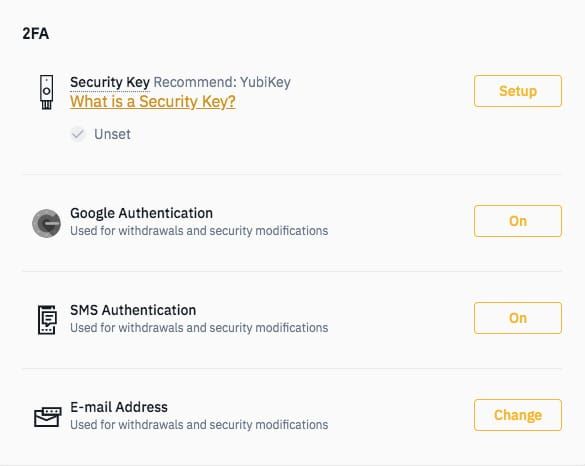Click SMS Authentication description about withdrawals
The width and height of the screenshot is (585, 466).
(199, 328)
